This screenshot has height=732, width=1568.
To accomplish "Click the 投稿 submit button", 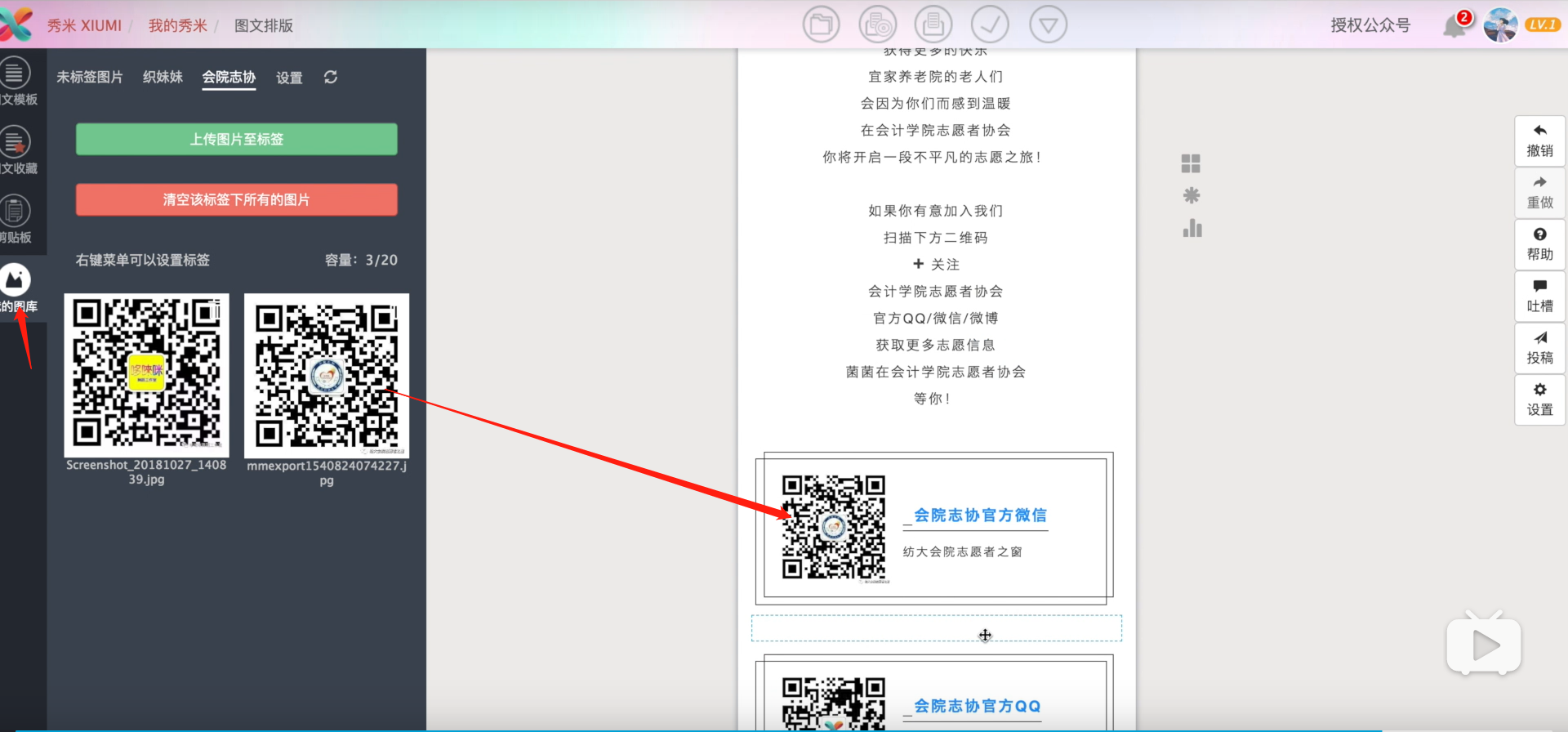I will point(1540,348).
